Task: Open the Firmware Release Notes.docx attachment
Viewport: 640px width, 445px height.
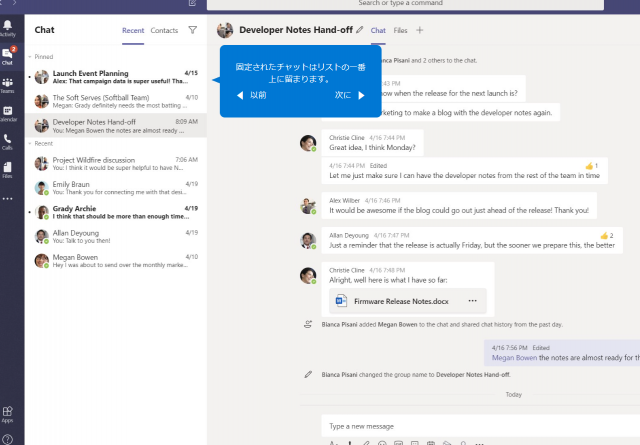Action: click(x=408, y=301)
